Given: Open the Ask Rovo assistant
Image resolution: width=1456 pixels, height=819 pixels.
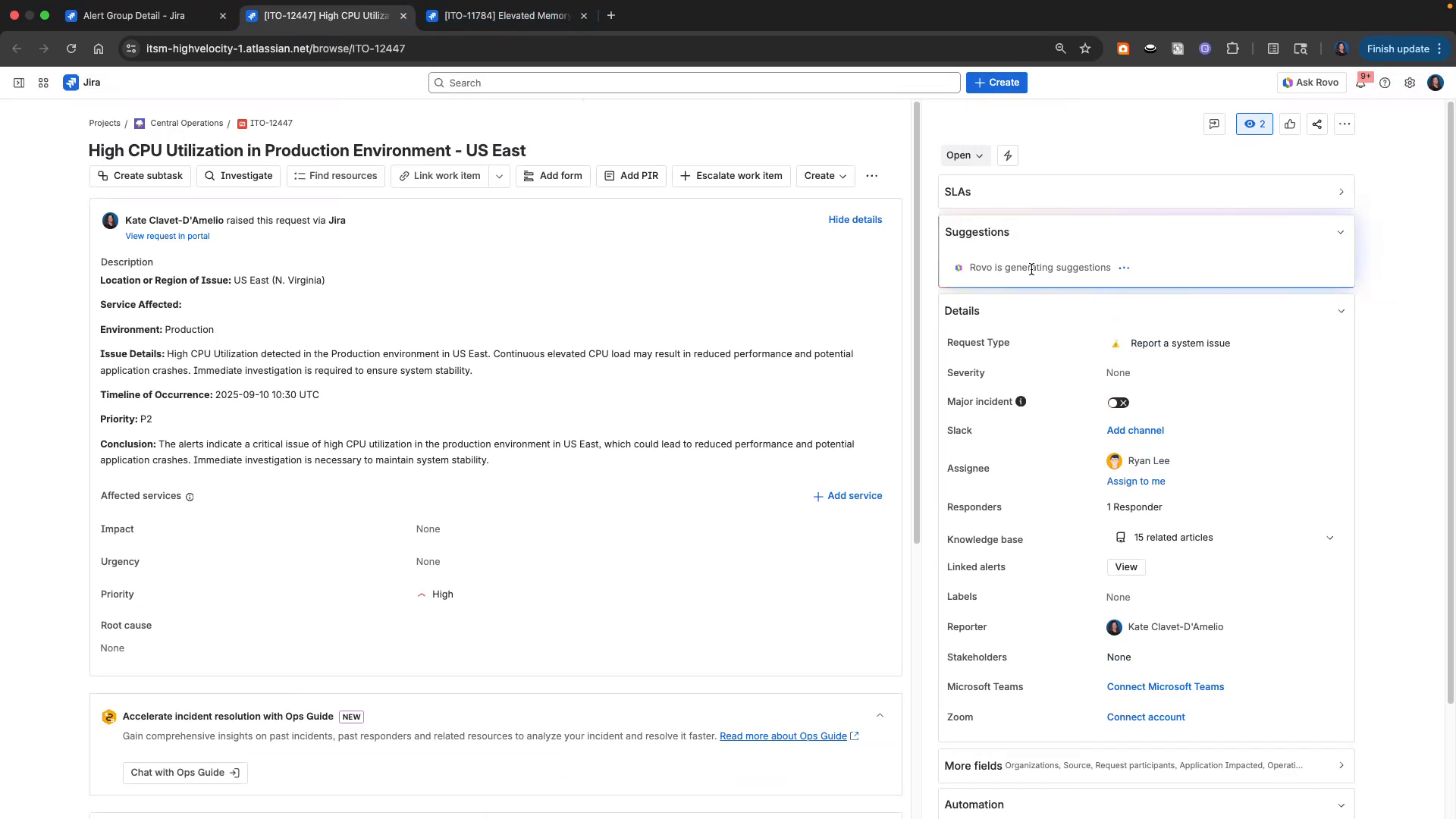Looking at the screenshot, I should point(1310,83).
